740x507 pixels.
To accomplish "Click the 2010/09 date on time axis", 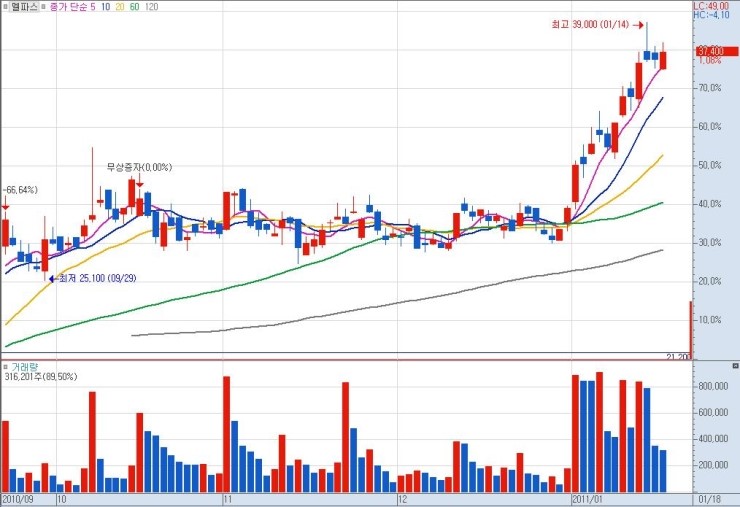I will [18, 497].
